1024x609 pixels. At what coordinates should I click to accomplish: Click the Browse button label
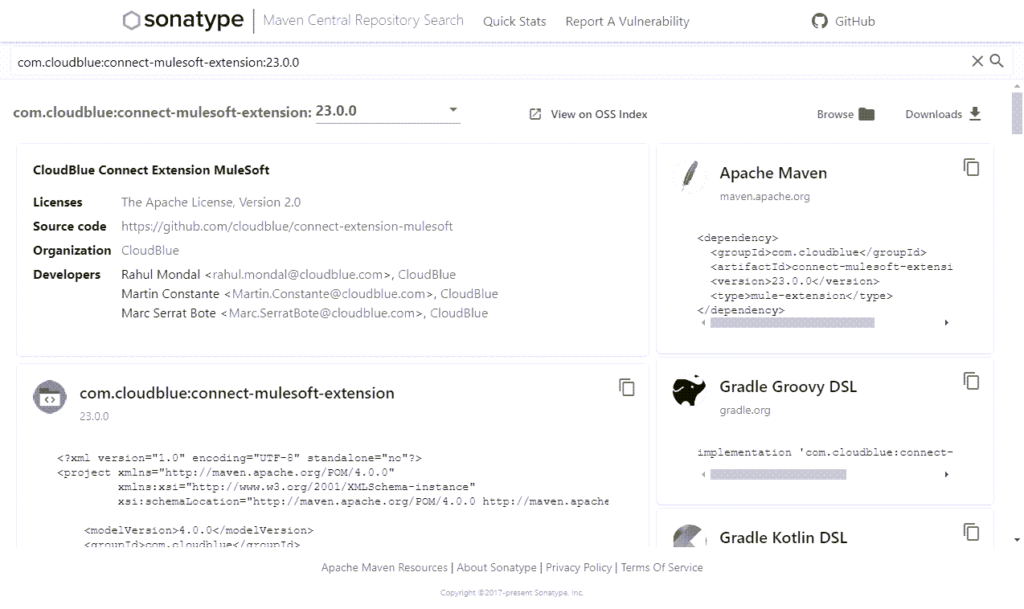pos(835,114)
